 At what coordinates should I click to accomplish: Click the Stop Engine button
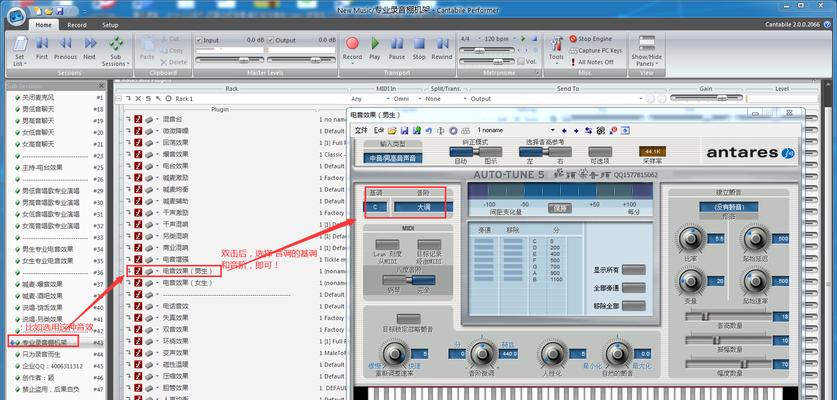pyautogui.click(x=590, y=39)
